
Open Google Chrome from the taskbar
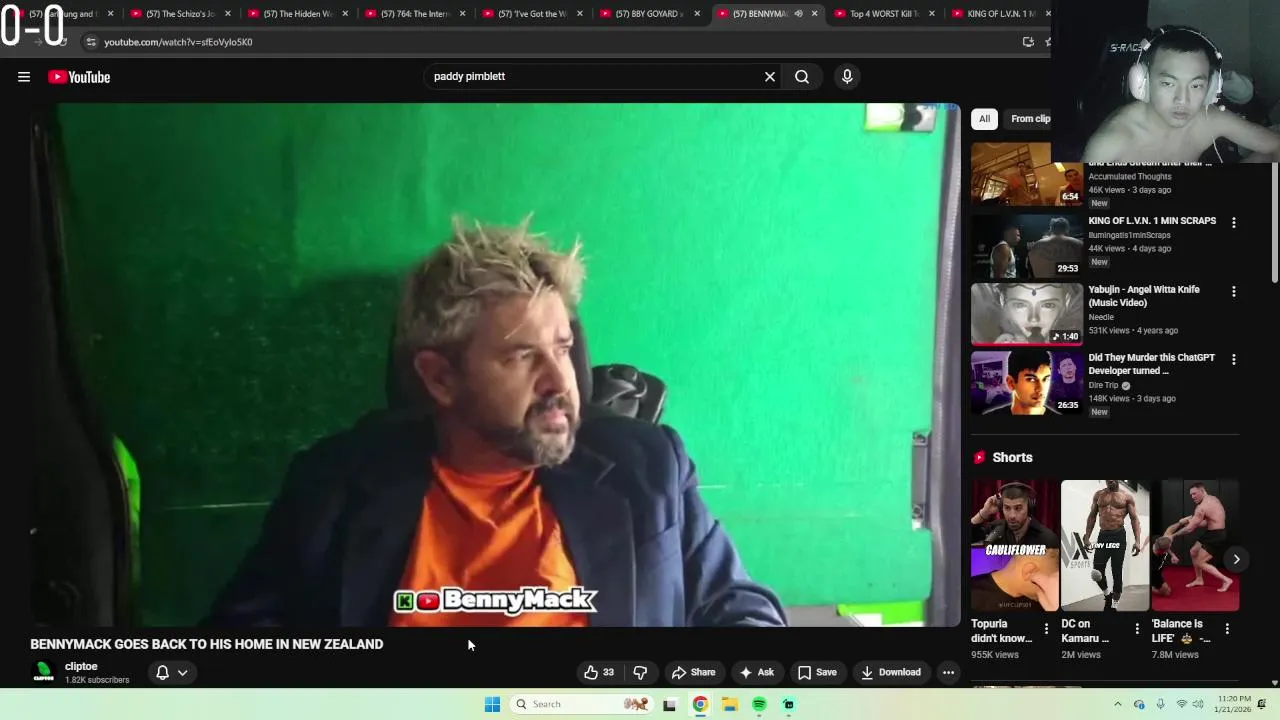(700, 704)
